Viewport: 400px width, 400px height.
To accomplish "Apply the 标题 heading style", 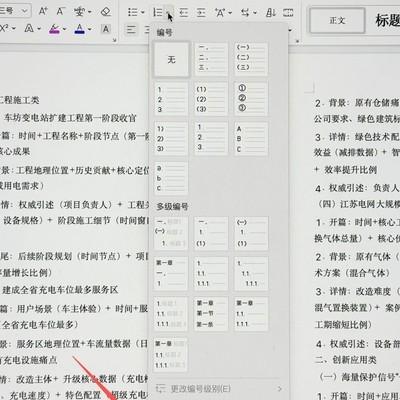I will coord(387,21).
